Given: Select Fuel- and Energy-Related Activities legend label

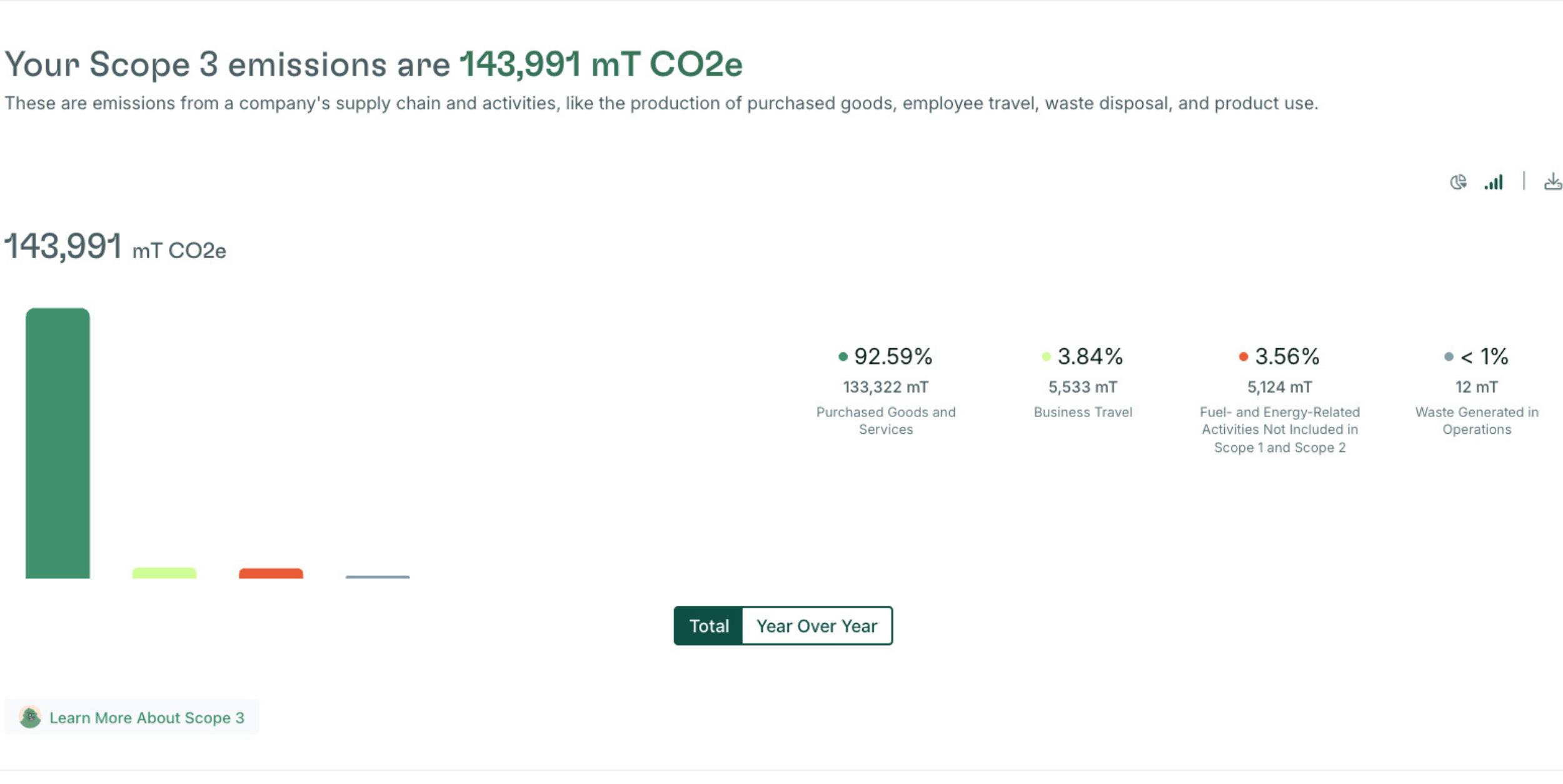Looking at the screenshot, I should point(1280,430).
